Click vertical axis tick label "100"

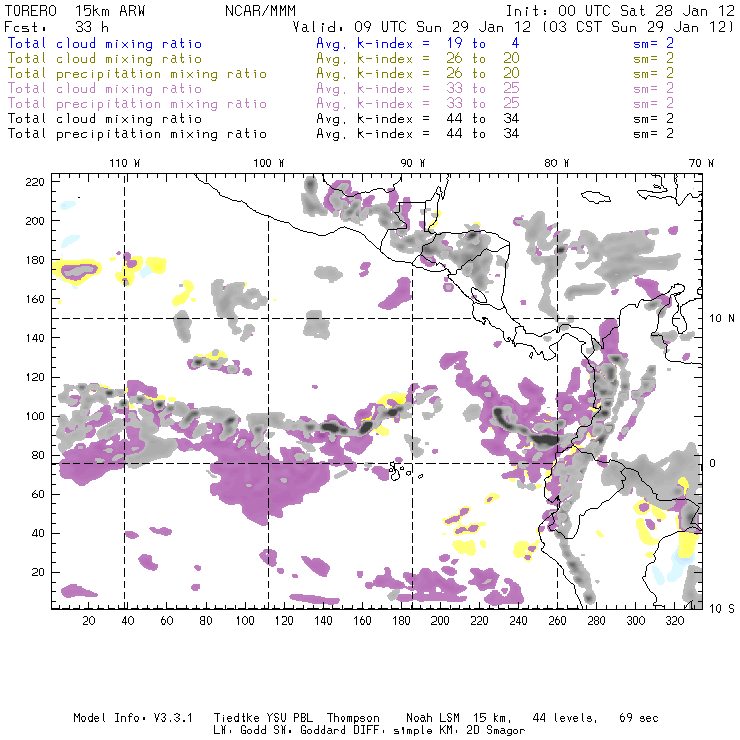point(35,416)
